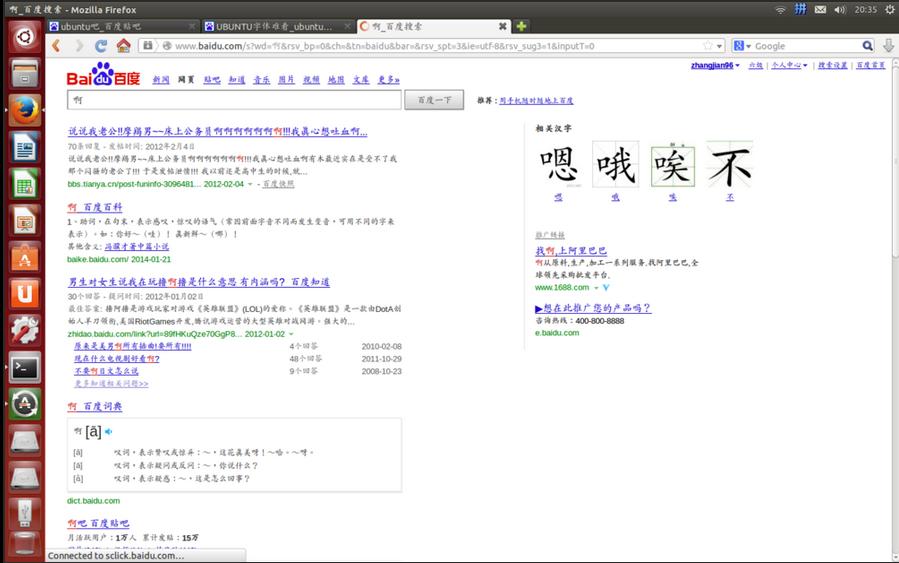Open the 文库 link in Baidu navigation

[x=361, y=80]
